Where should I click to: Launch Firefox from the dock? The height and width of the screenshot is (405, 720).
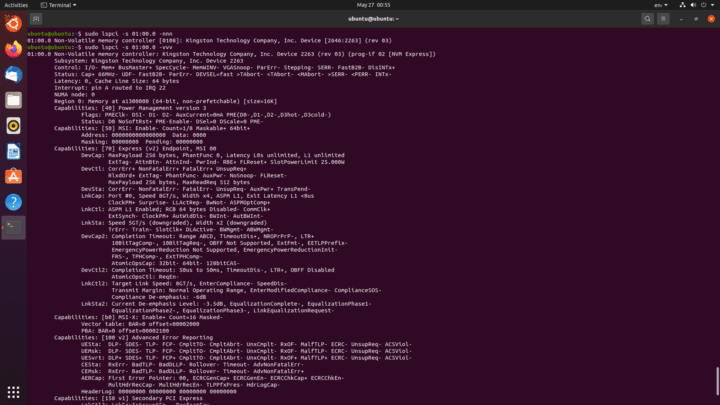pos(13,49)
